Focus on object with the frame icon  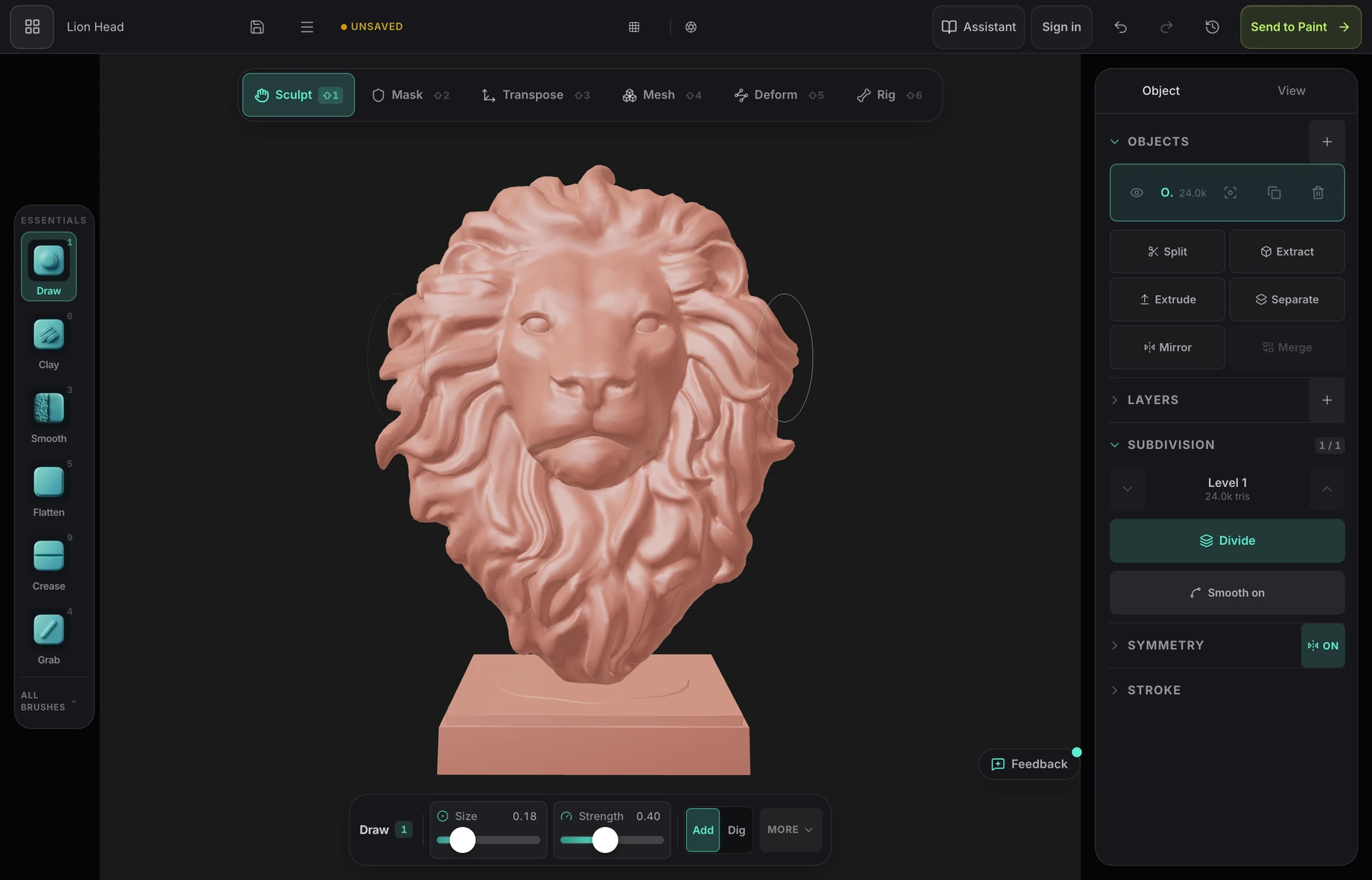(1231, 192)
